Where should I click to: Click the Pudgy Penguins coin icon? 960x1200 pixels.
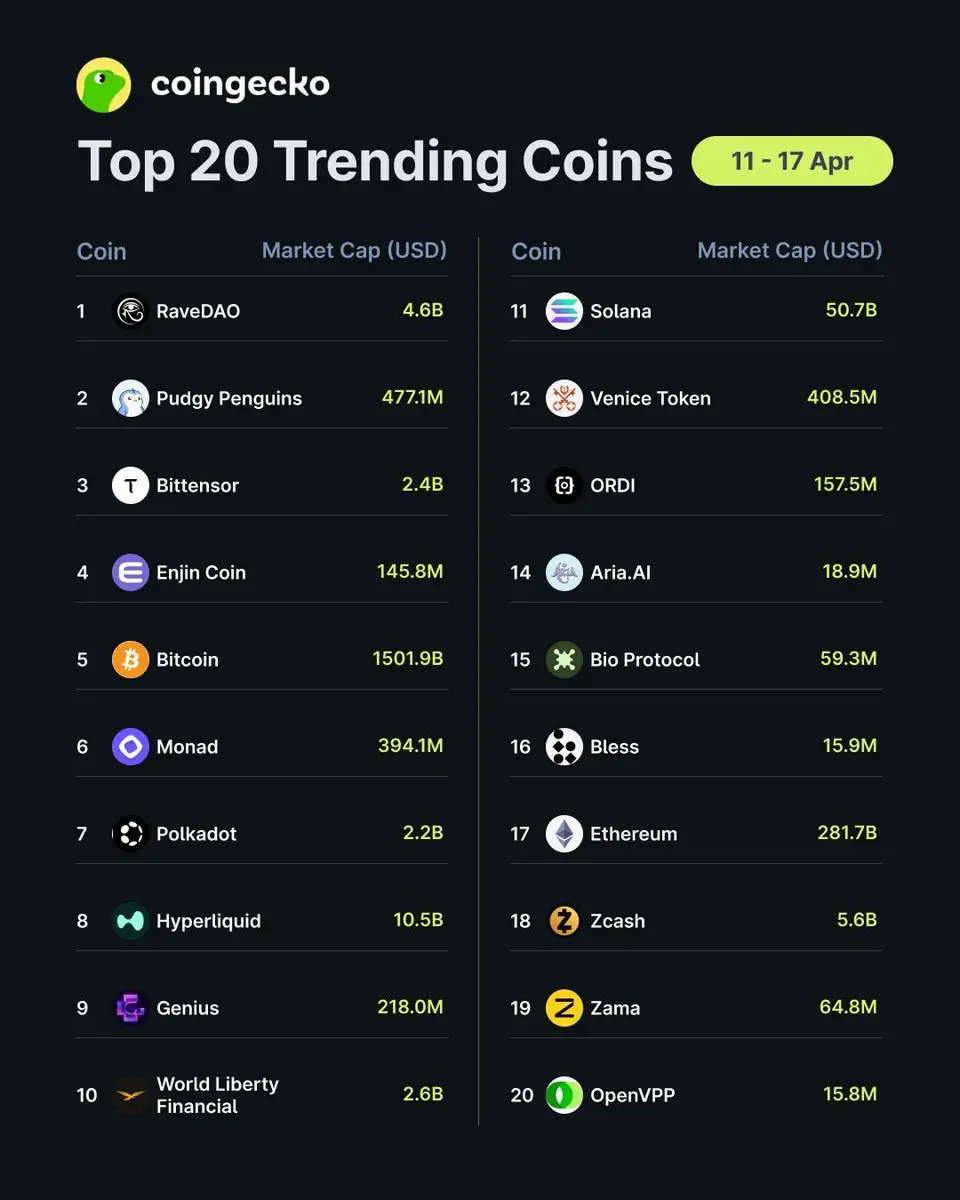[130, 398]
